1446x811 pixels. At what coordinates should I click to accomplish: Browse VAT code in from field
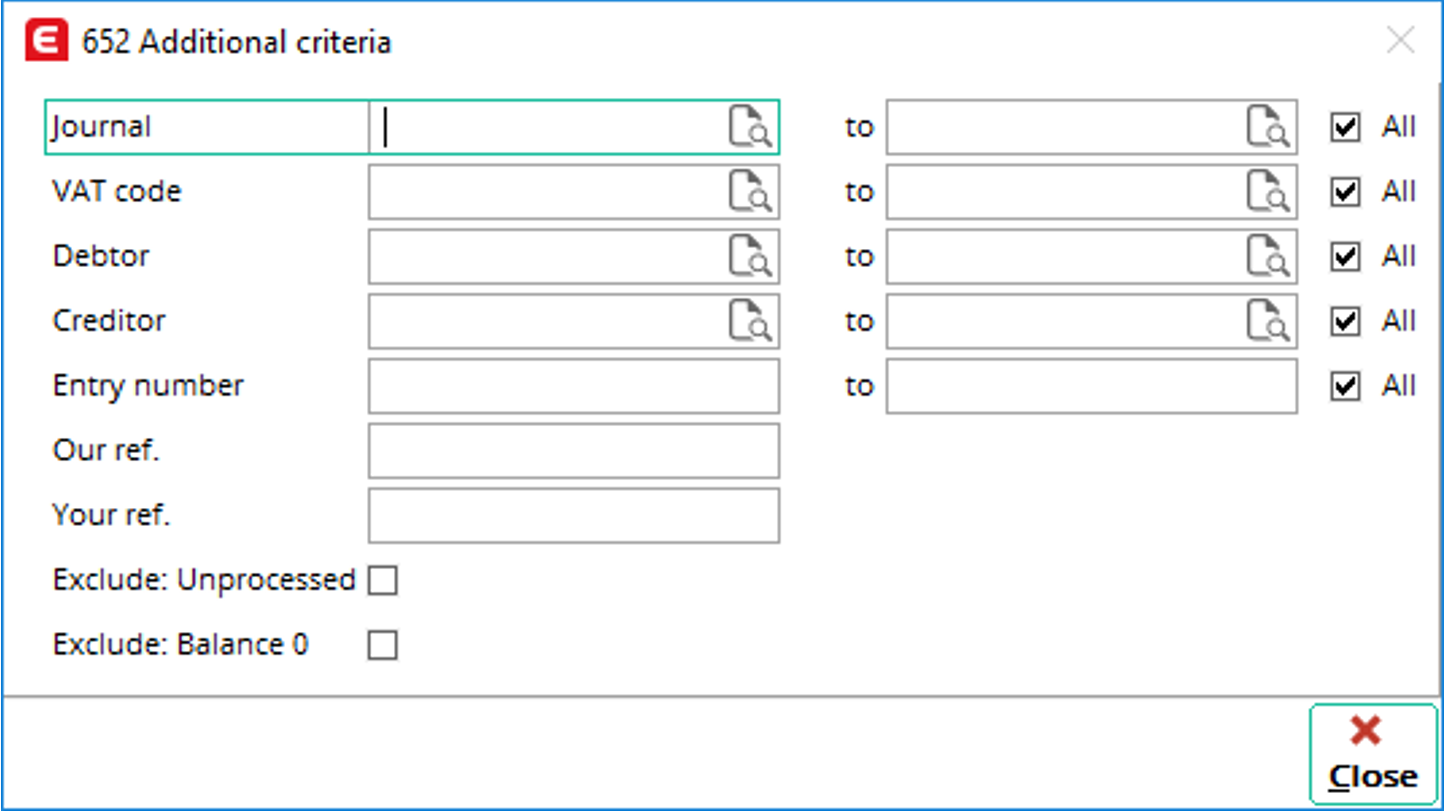[750, 192]
